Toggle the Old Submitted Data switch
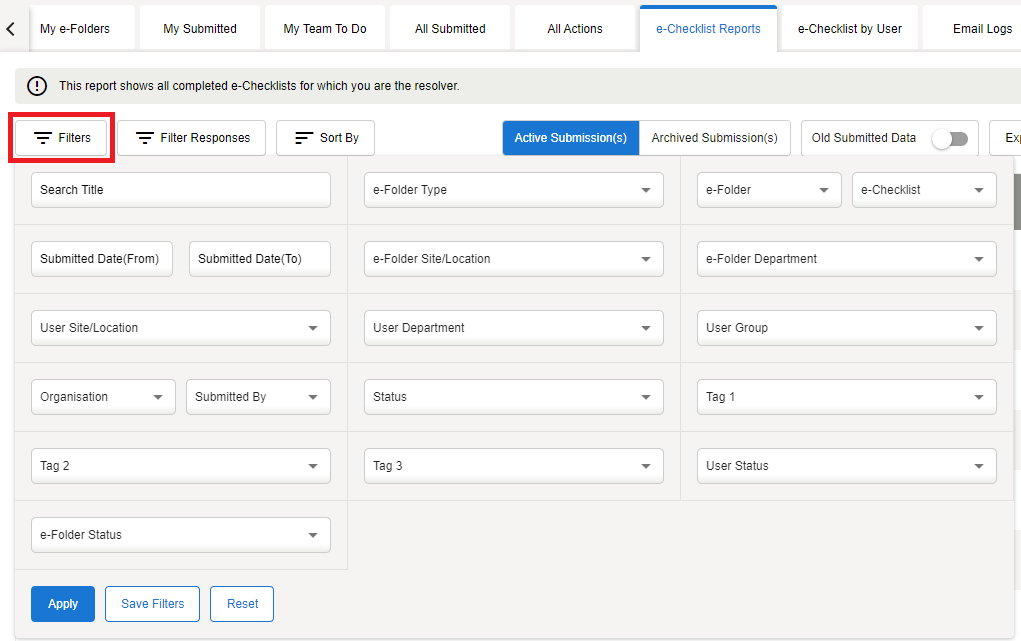Screen dimensions: 1021x641 tap(949, 139)
